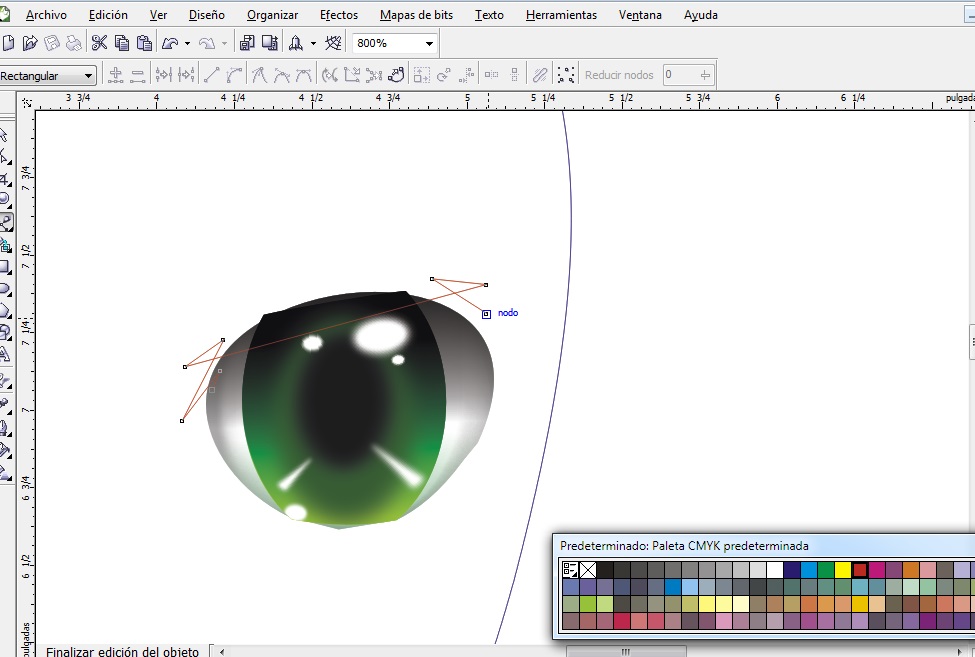Convert segment to line icon
This screenshot has height=657, width=975.
click(211, 75)
